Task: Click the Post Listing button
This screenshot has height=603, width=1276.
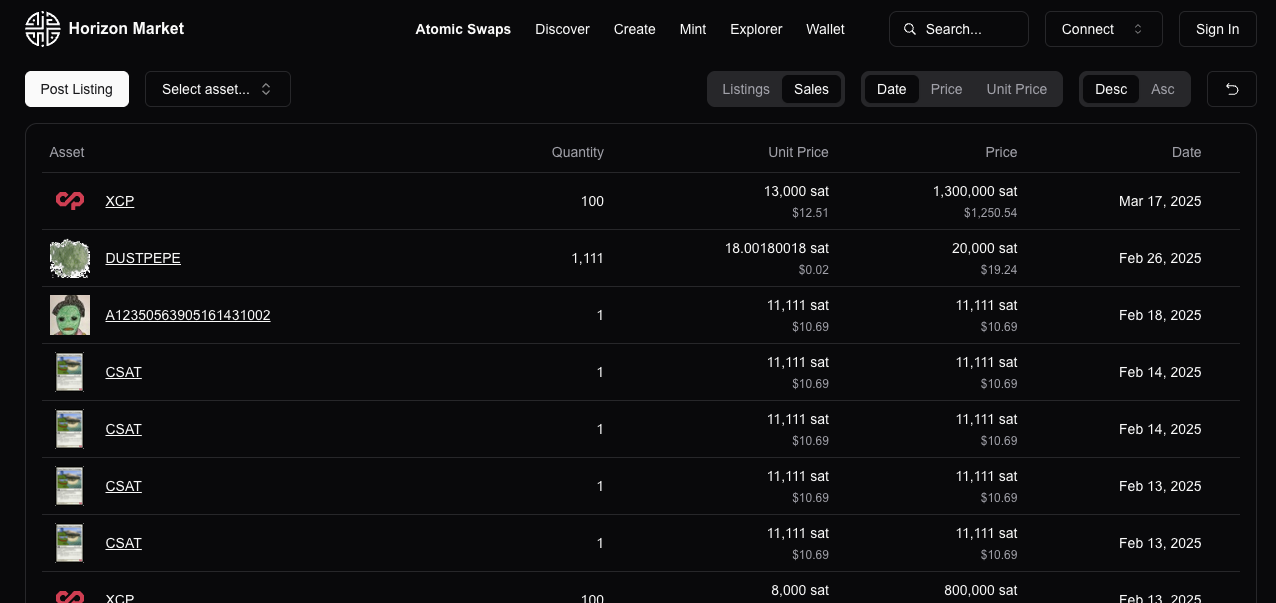Action: pyautogui.click(x=77, y=89)
